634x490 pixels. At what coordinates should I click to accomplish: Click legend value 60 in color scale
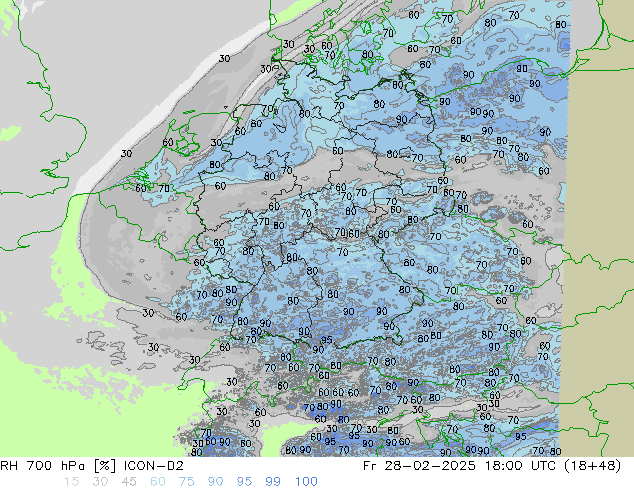[x=158, y=482]
